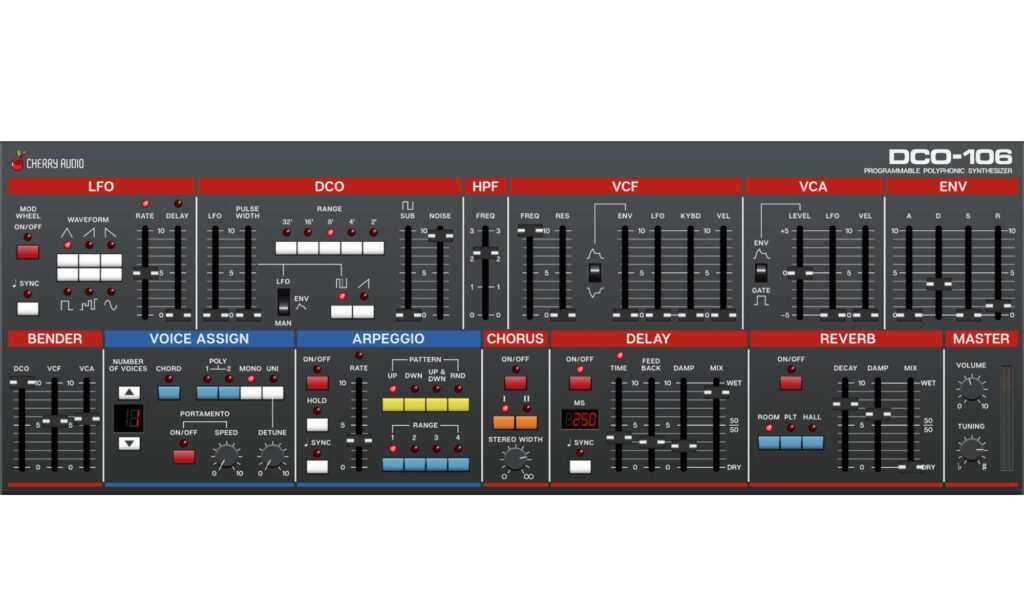Toggle the Delay ON/OFF button
The height and width of the screenshot is (614, 1024).
tap(580, 383)
